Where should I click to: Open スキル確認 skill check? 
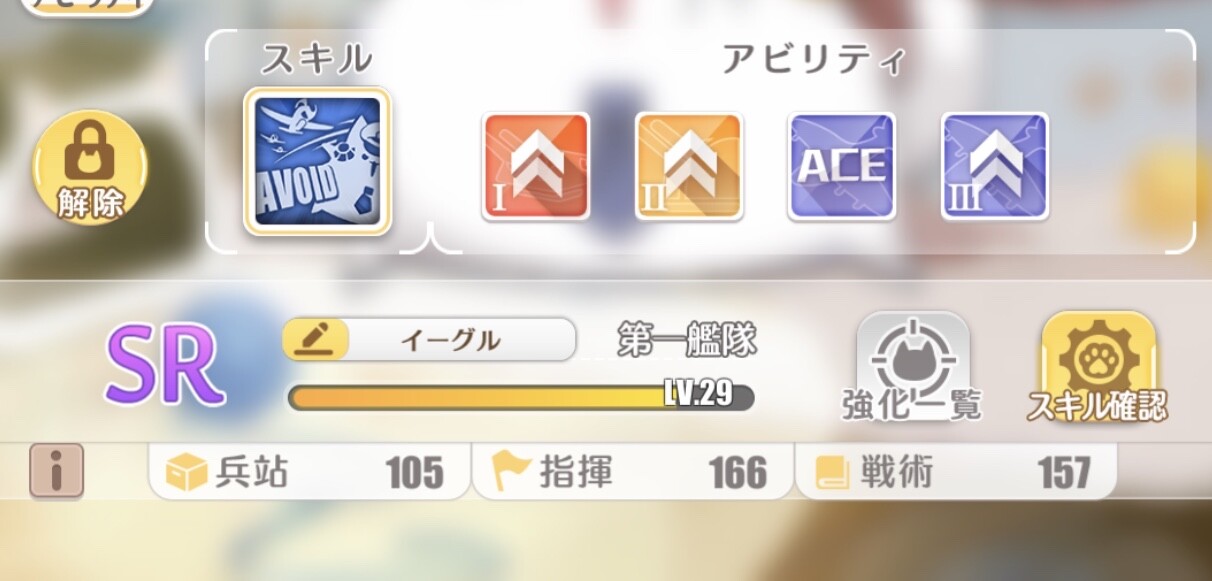pos(1098,367)
